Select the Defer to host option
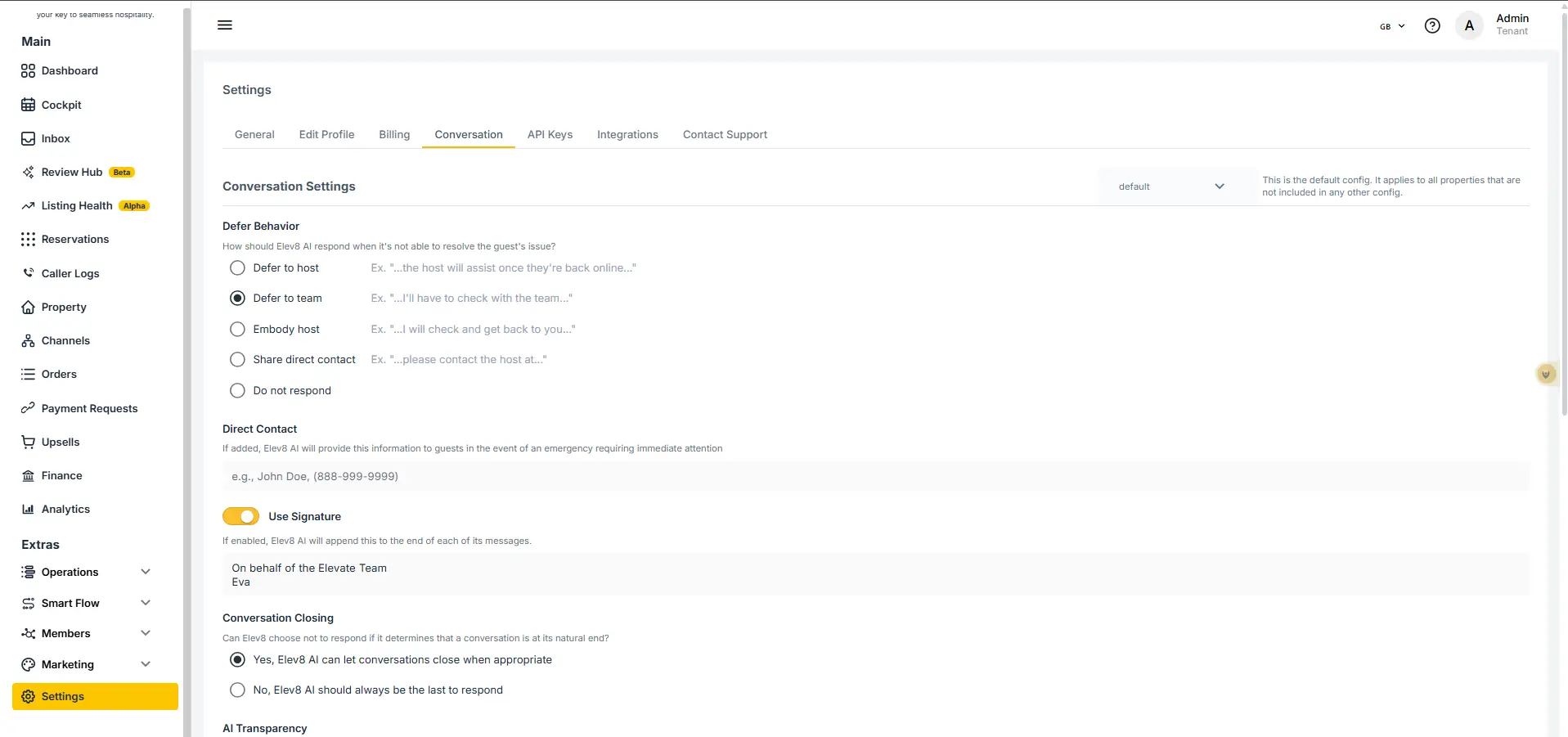This screenshot has width=1568, height=737. point(237,267)
